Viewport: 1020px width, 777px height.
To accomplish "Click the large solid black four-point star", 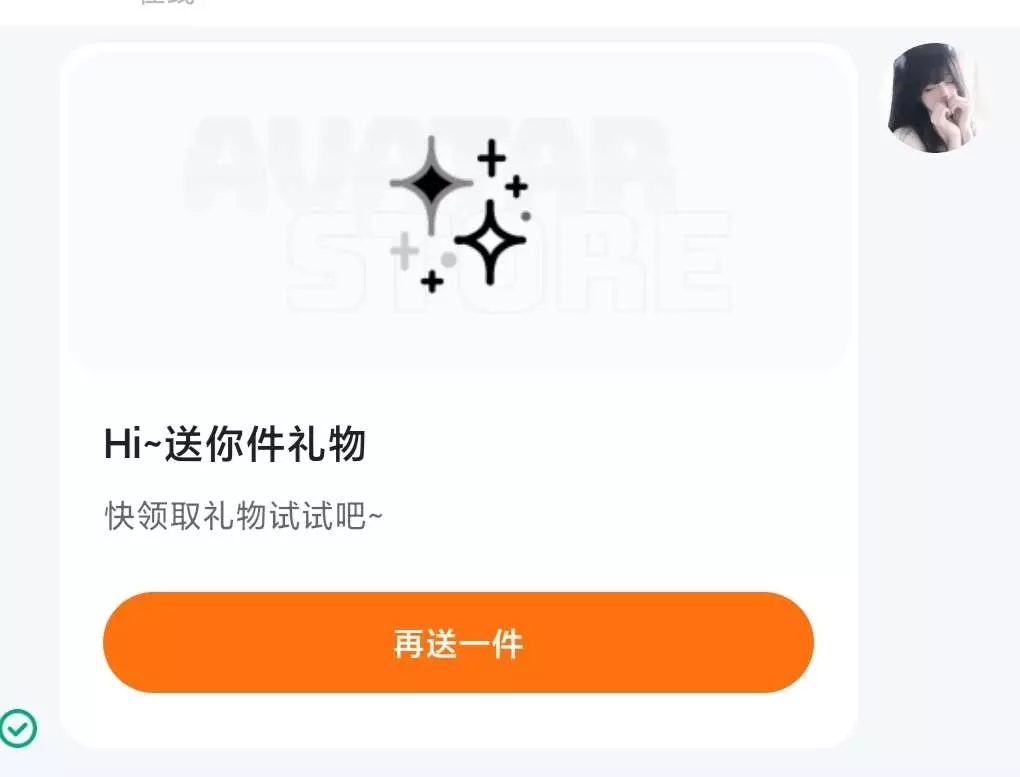I will (431, 184).
